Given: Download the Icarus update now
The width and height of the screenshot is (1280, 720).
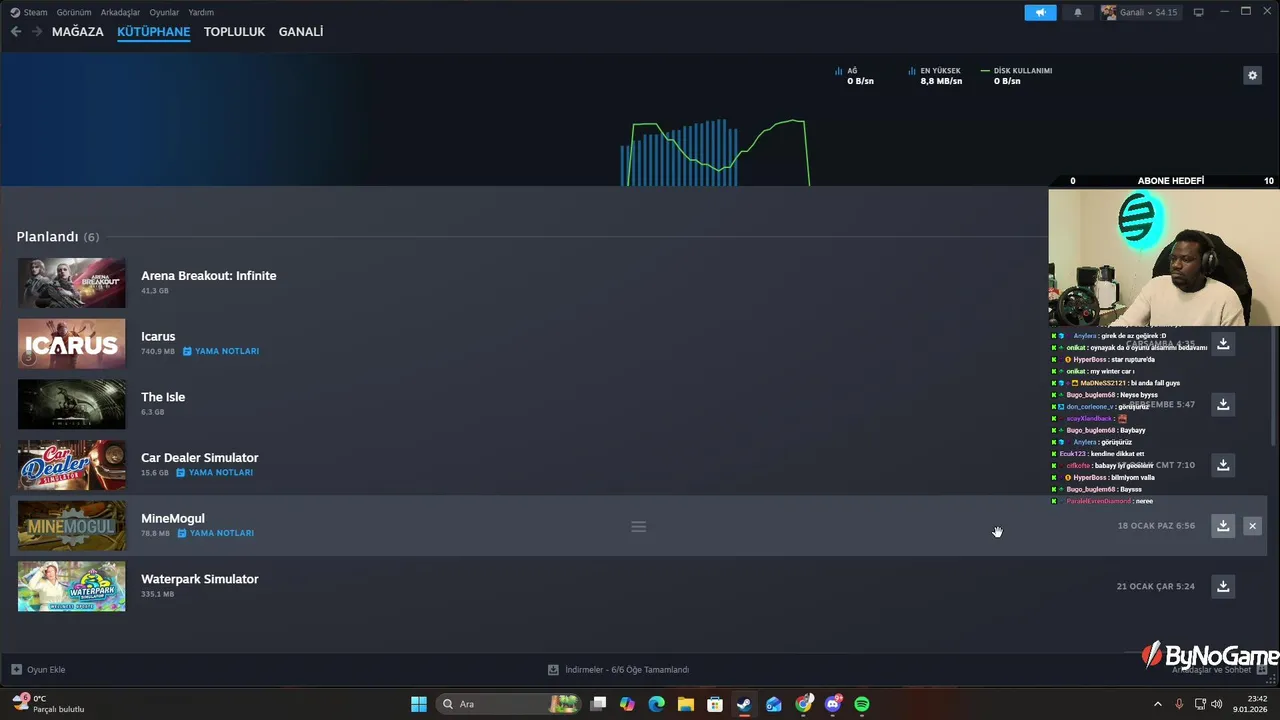Looking at the screenshot, I should (1223, 344).
